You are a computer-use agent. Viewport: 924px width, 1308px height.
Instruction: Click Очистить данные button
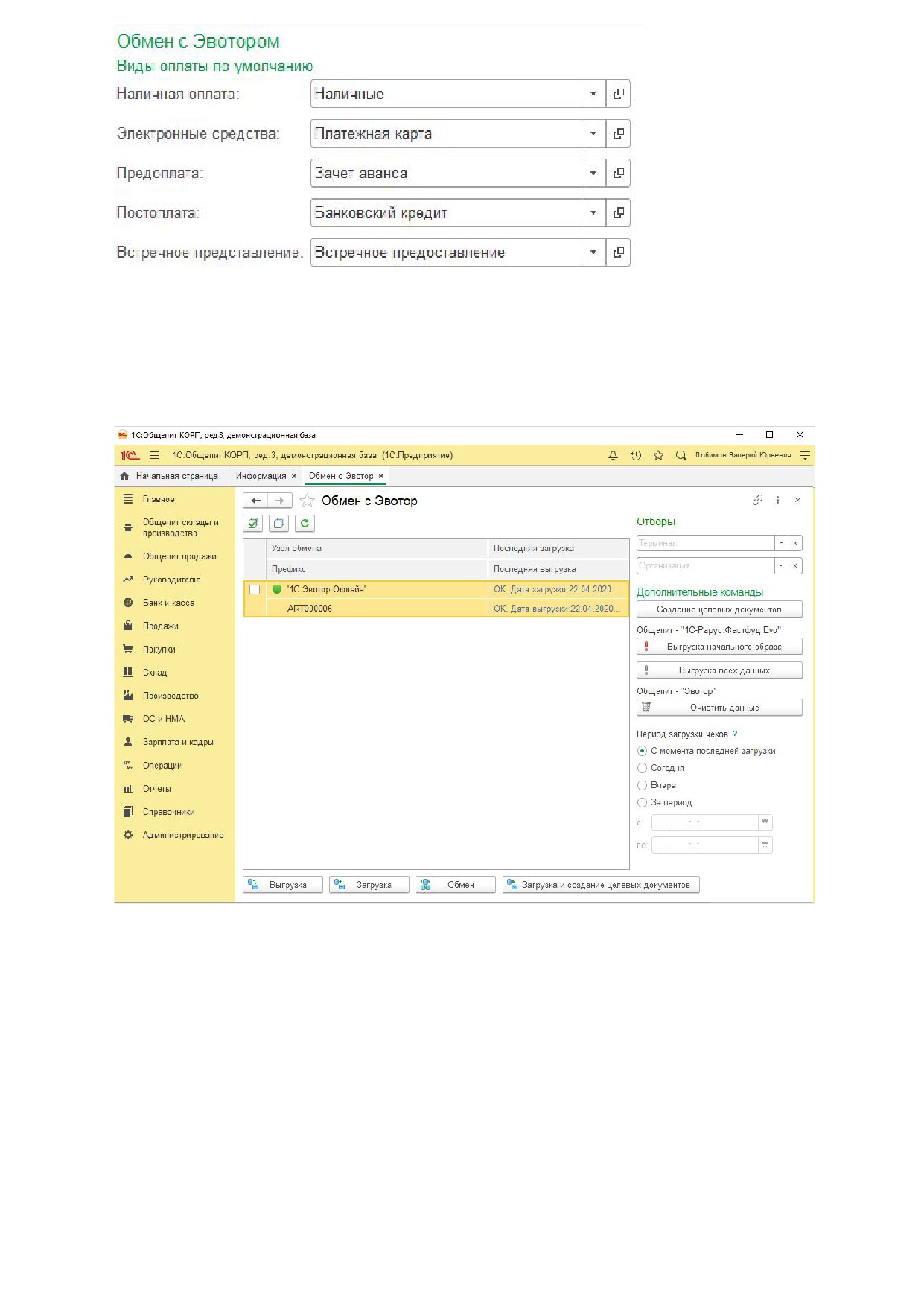pyautogui.click(x=719, y=708)
